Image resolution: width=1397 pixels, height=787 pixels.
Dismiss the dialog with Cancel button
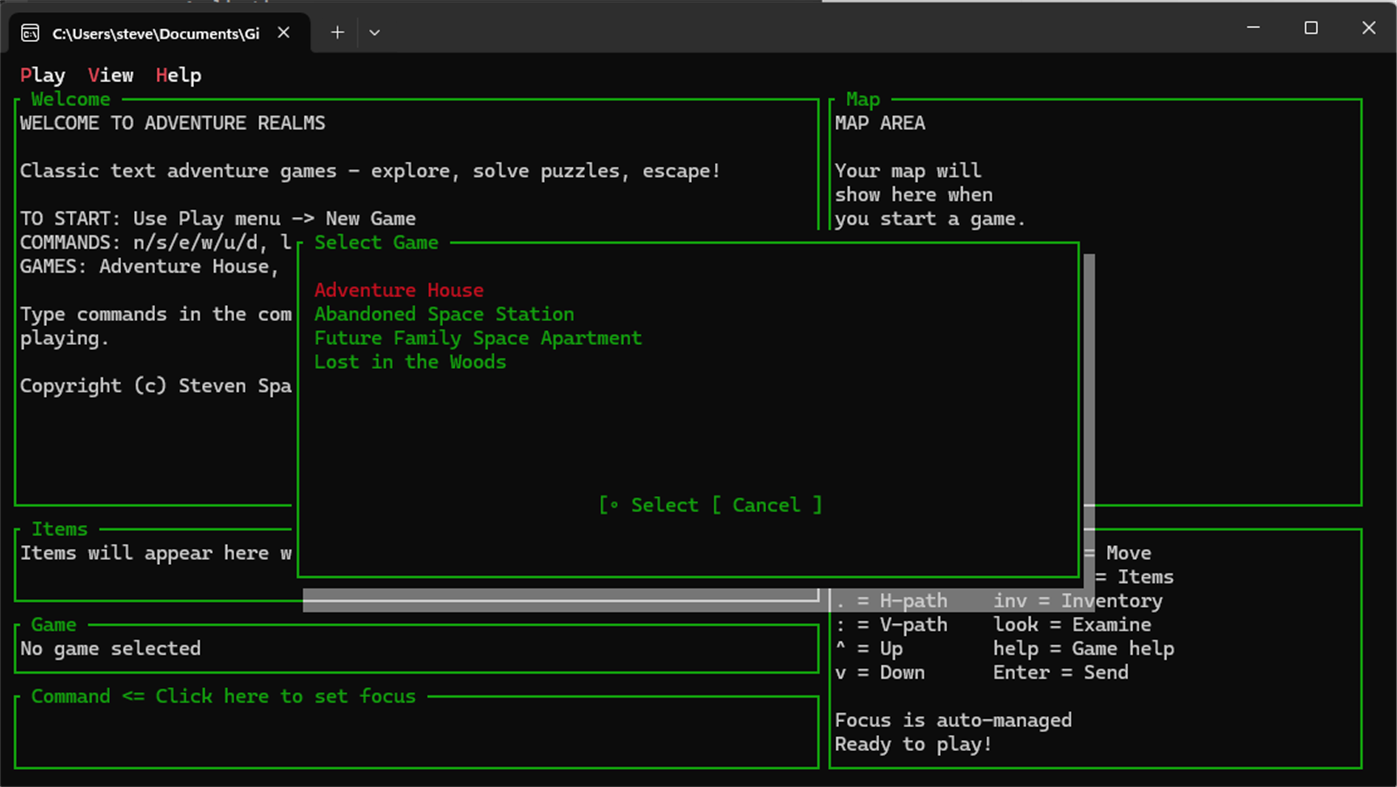point(767,505)
